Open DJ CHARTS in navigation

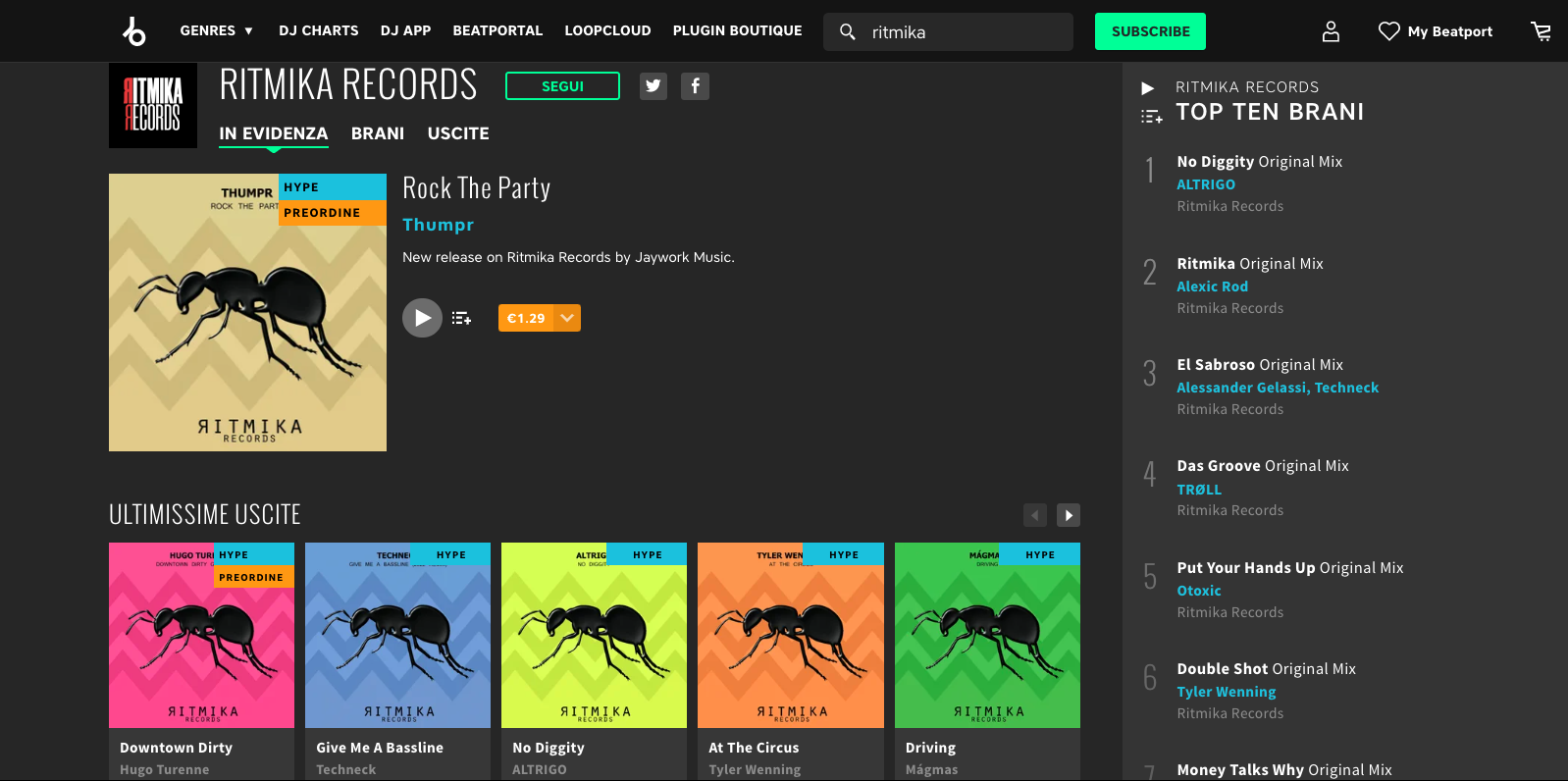coord(319,31)
